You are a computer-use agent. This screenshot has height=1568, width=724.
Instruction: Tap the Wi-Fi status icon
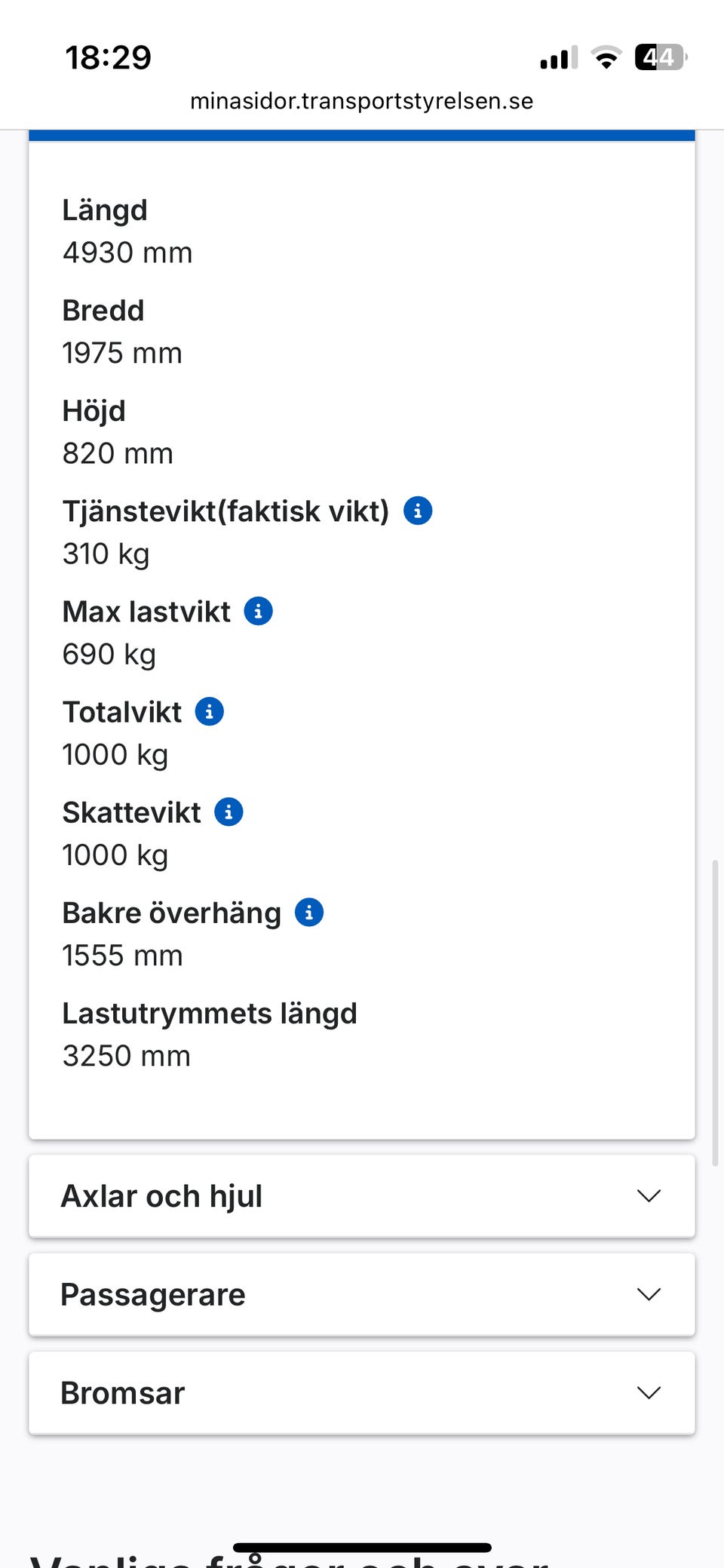coord(606,57)
